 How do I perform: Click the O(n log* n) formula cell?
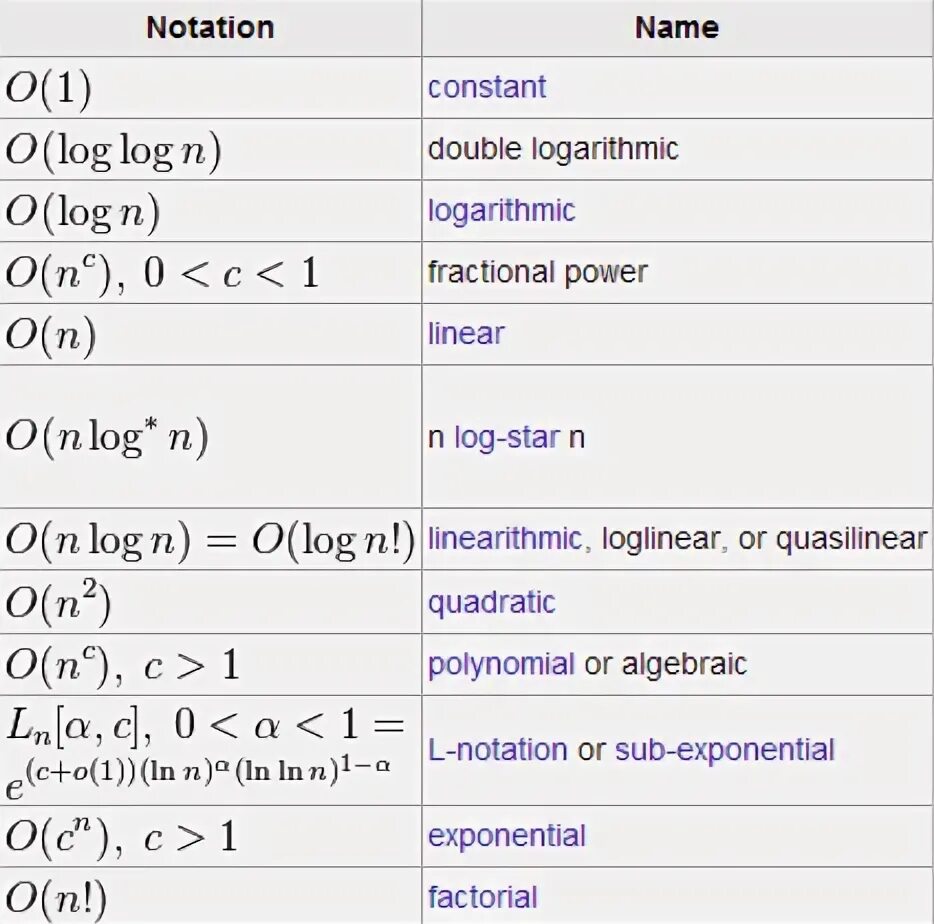(107, 439)
